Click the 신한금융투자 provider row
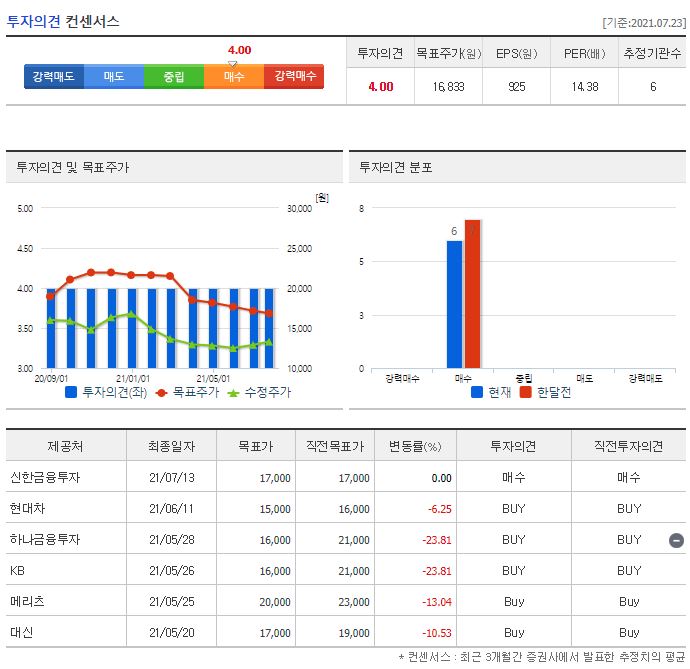 click(x=346, y=477)
